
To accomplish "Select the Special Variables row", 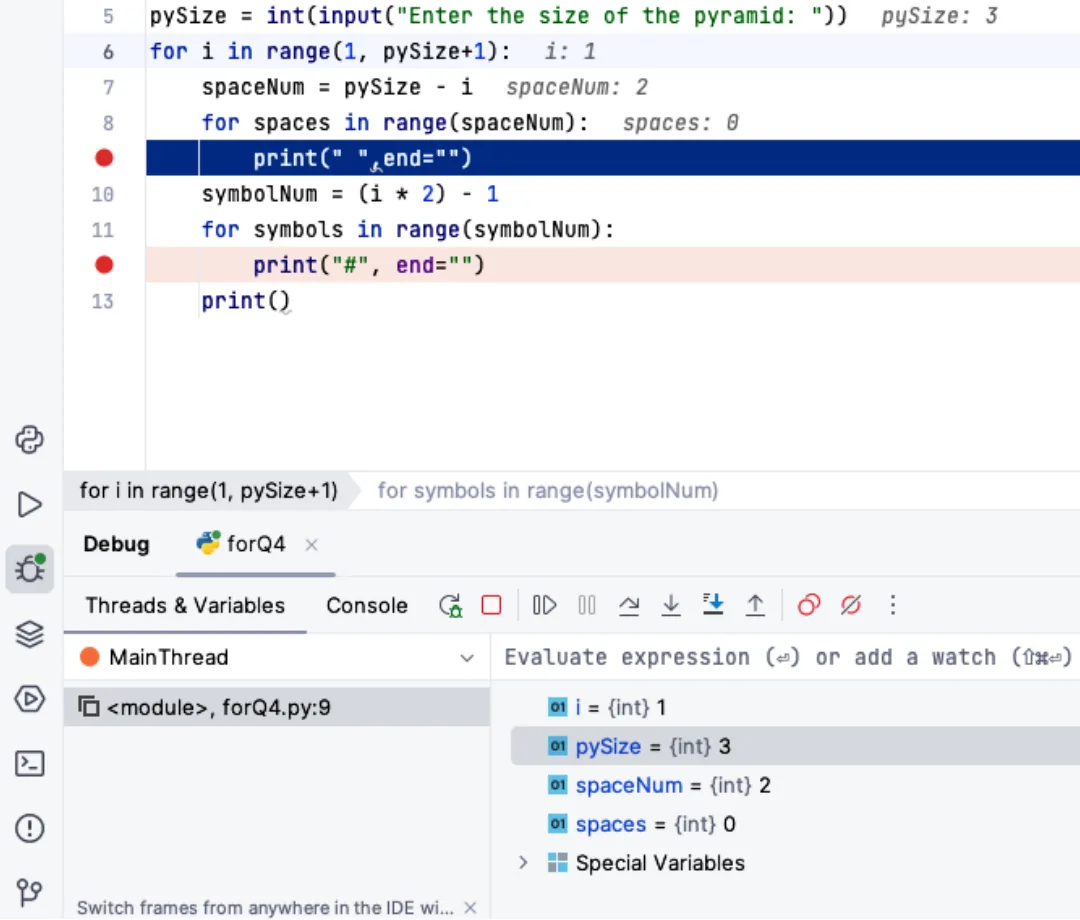I will [x=796, y=863].
